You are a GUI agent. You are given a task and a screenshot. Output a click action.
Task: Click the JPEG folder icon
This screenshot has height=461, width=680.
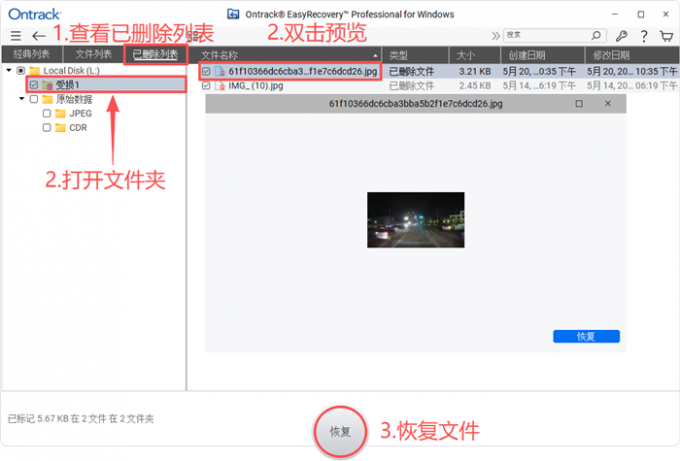pos(60,114)
